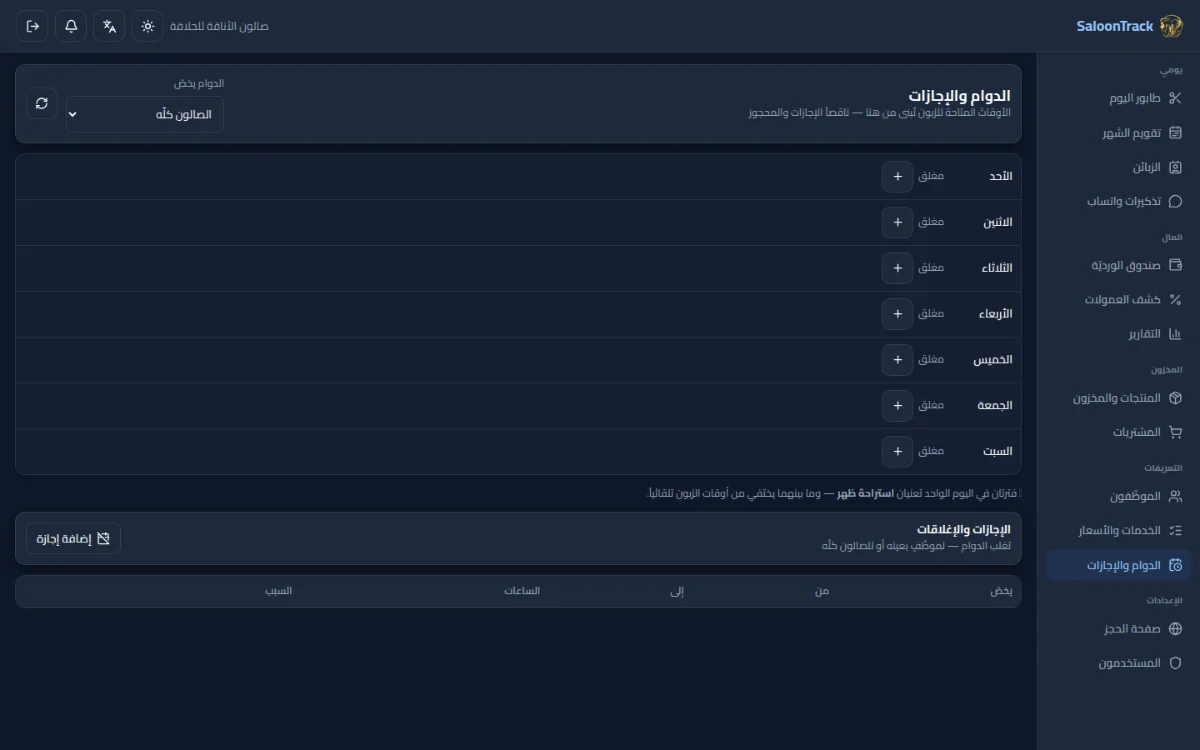This screenshot has height=750, width=1200.
Task: Open the notifications bell
Action: point(71,26)
